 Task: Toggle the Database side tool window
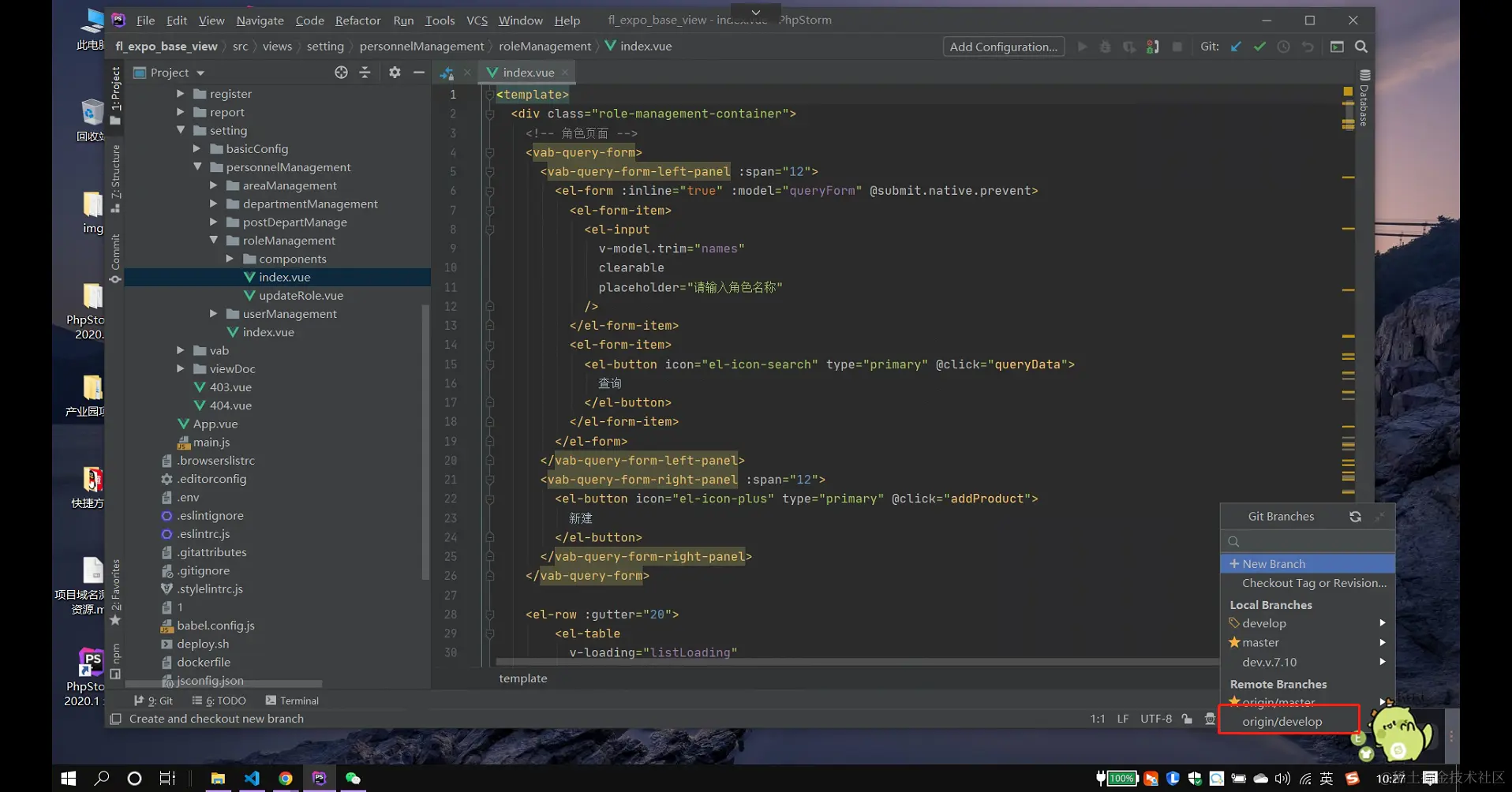1364,99
